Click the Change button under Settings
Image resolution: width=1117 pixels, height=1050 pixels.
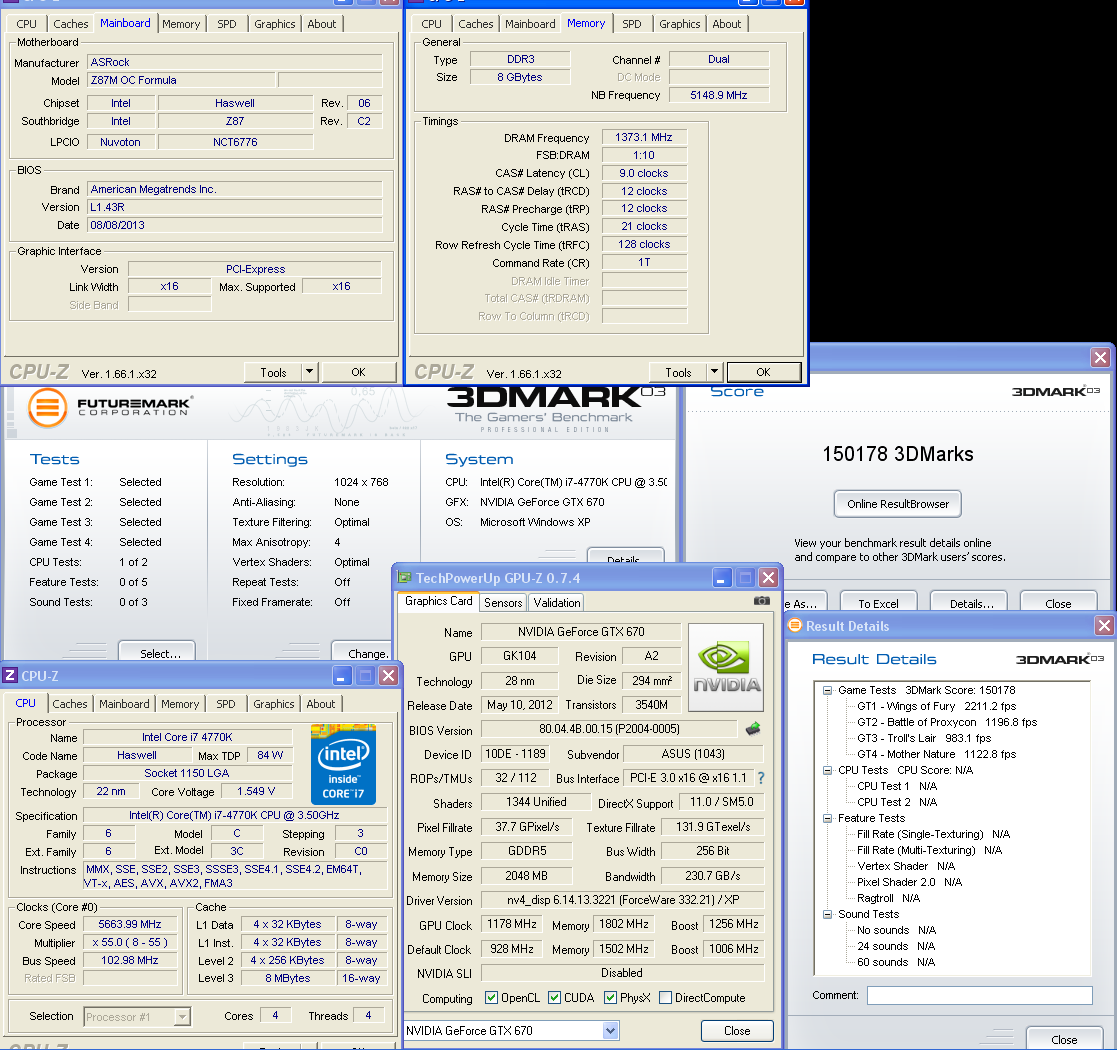click(362, 652)
